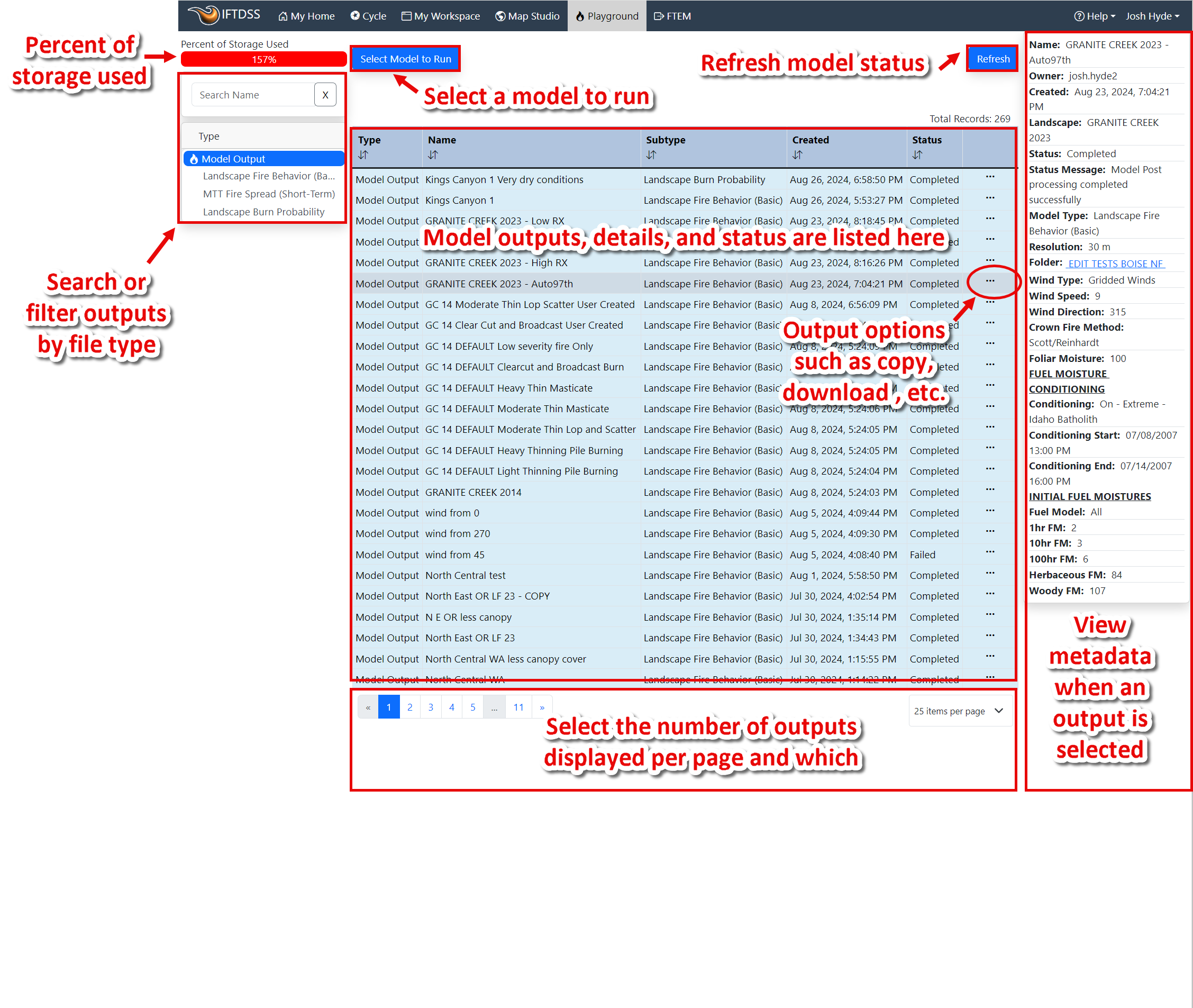Select GC 14 DEFAULT Heavy Thin Masticate row
The width and height of the screenshot is (1193, 1008).
(x=684, y=388)
